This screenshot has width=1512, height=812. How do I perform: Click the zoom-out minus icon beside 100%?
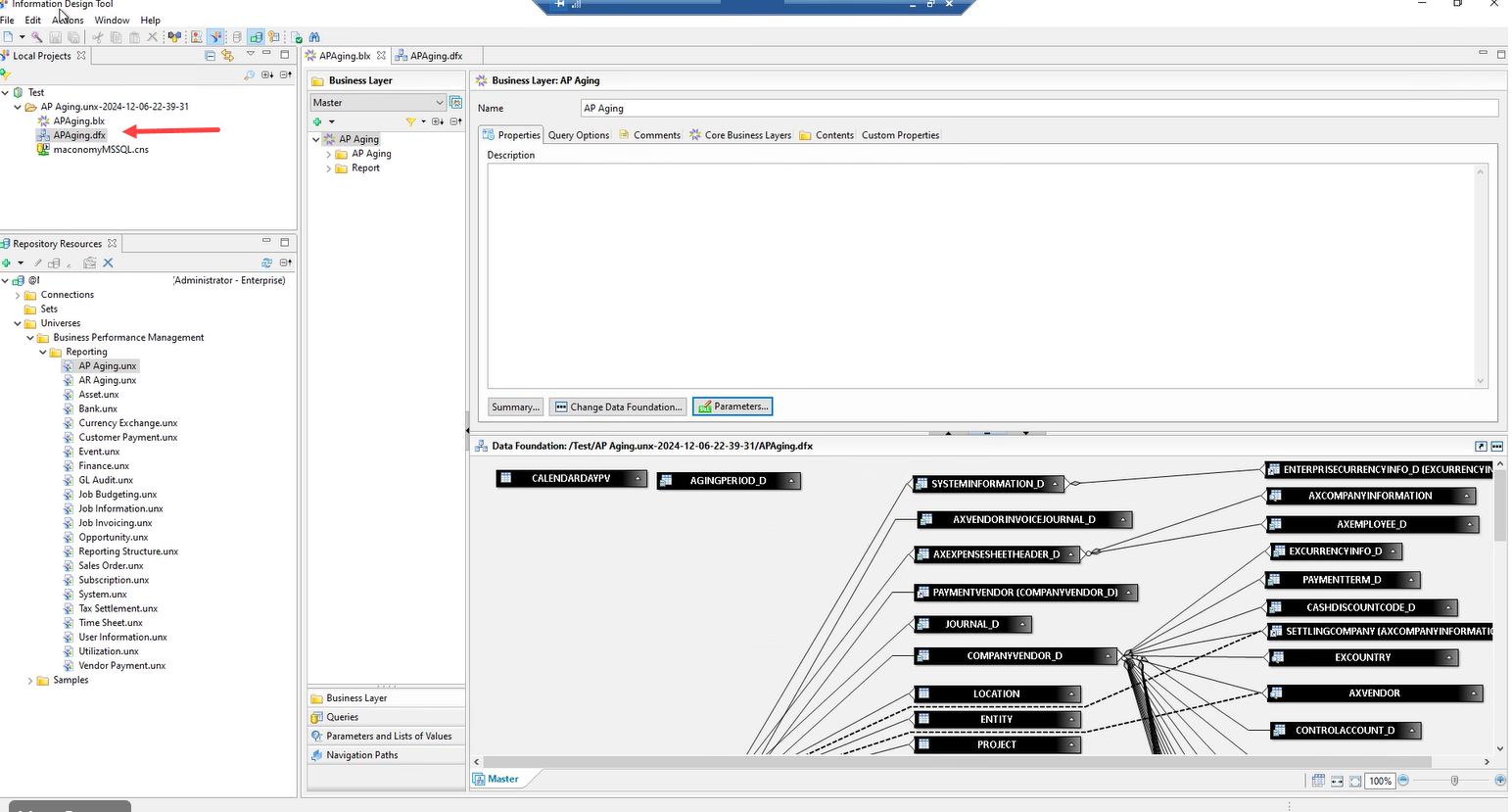click(x=1403, y=781)
